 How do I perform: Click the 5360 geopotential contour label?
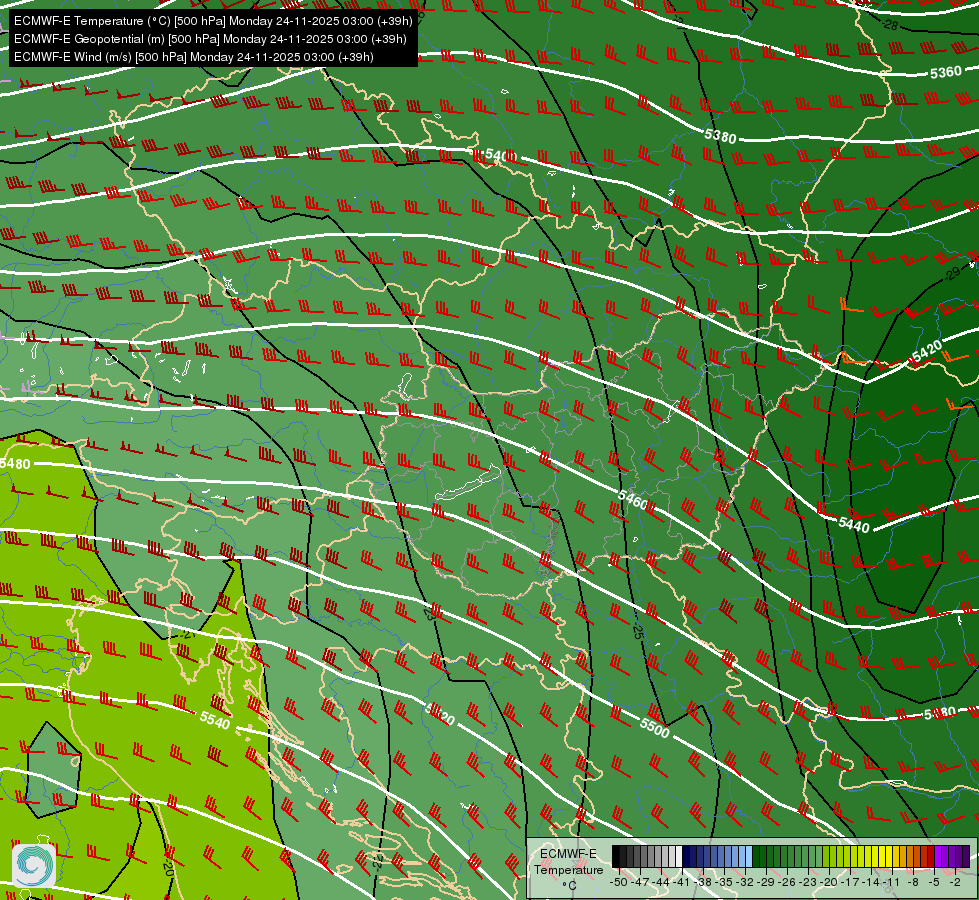[x=945, y=72]
